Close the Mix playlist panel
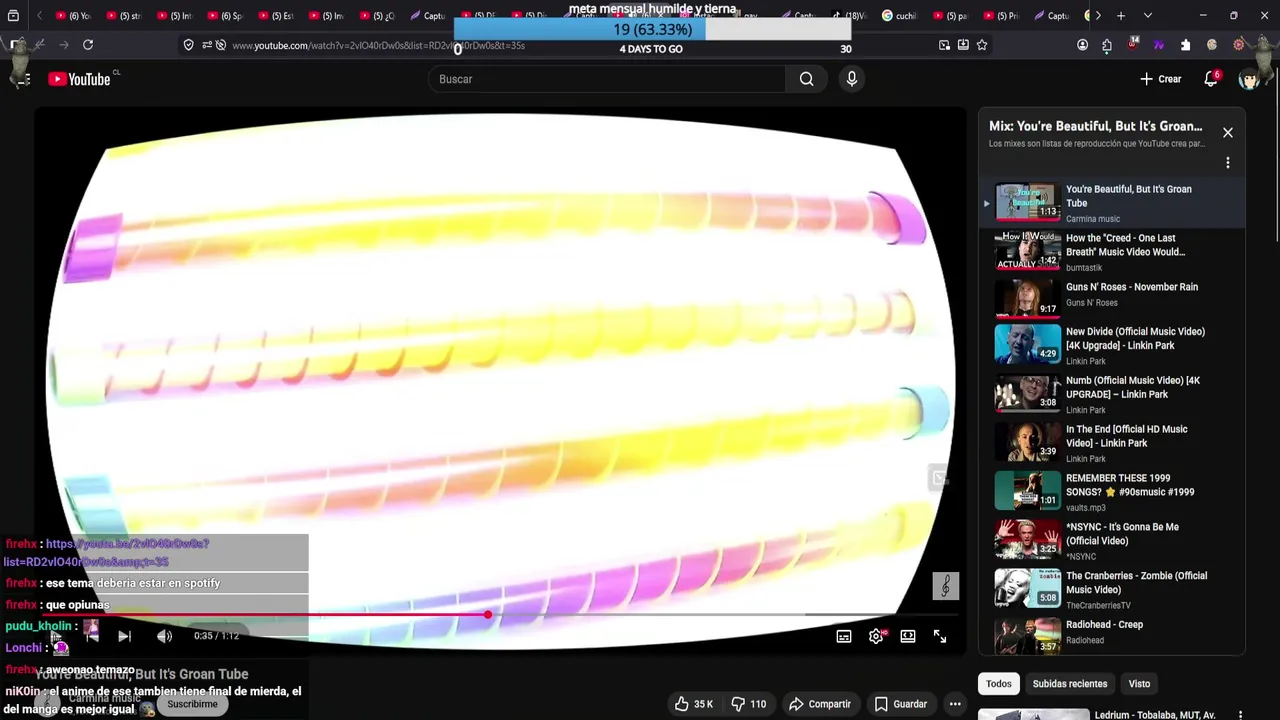Image resolution: width=1280 pixels, height=720 pixels. pos(1228,133)
